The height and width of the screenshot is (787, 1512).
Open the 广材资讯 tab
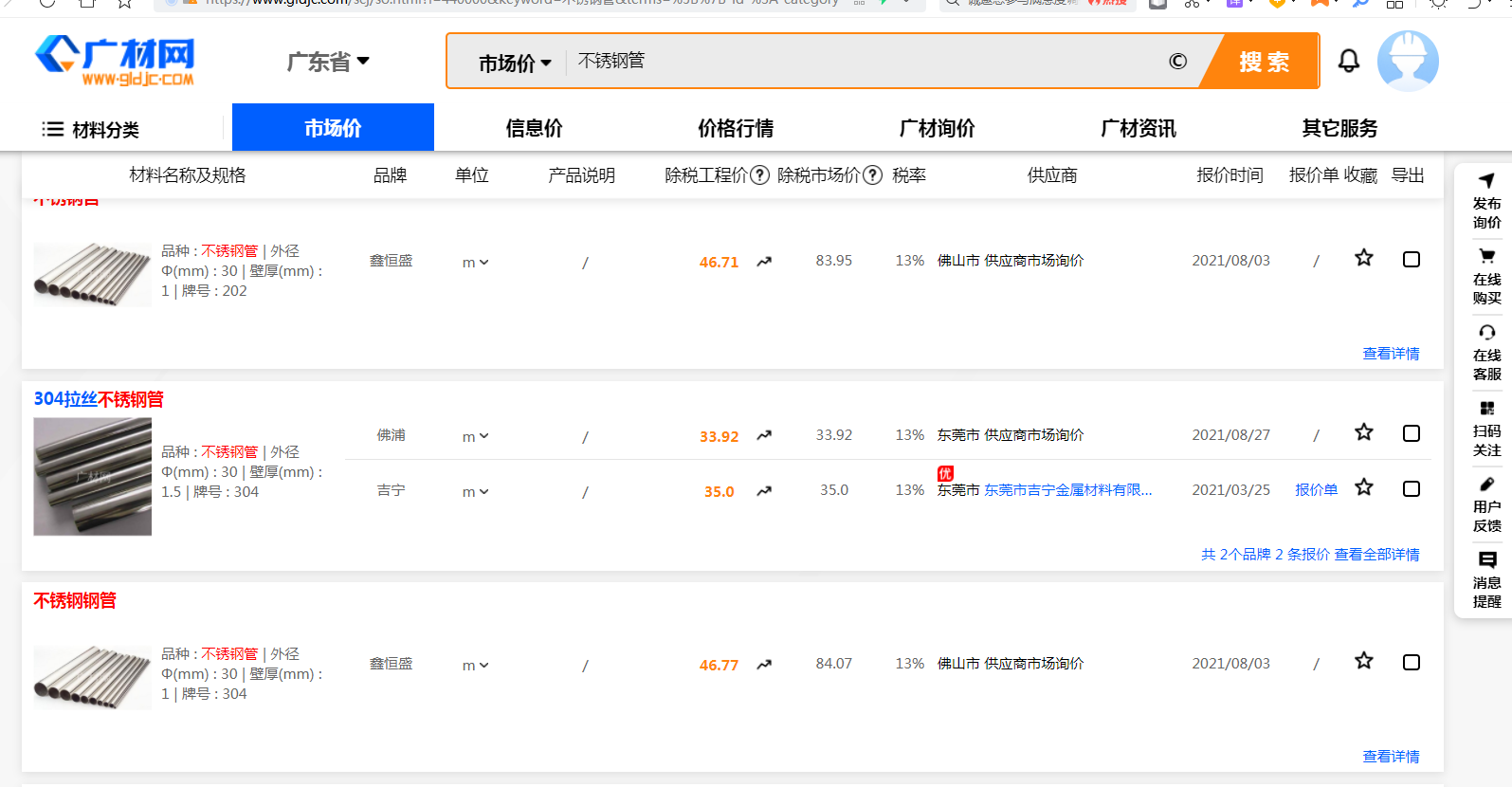[x=1138, y=128]
